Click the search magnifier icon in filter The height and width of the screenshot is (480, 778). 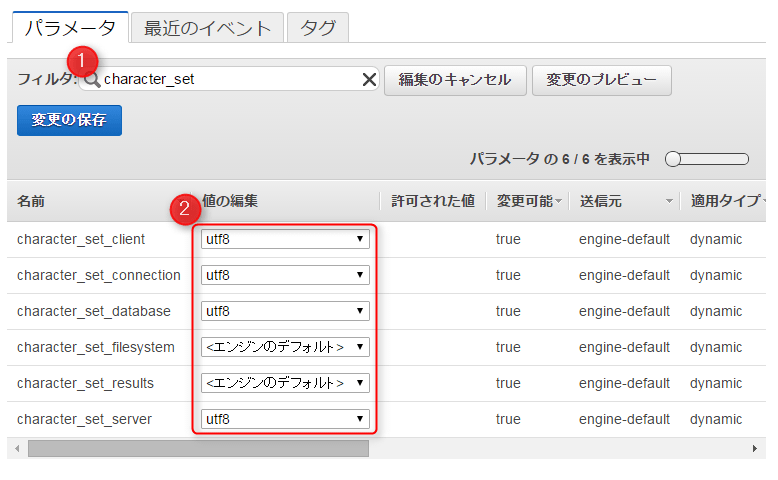tap(93, 80)
